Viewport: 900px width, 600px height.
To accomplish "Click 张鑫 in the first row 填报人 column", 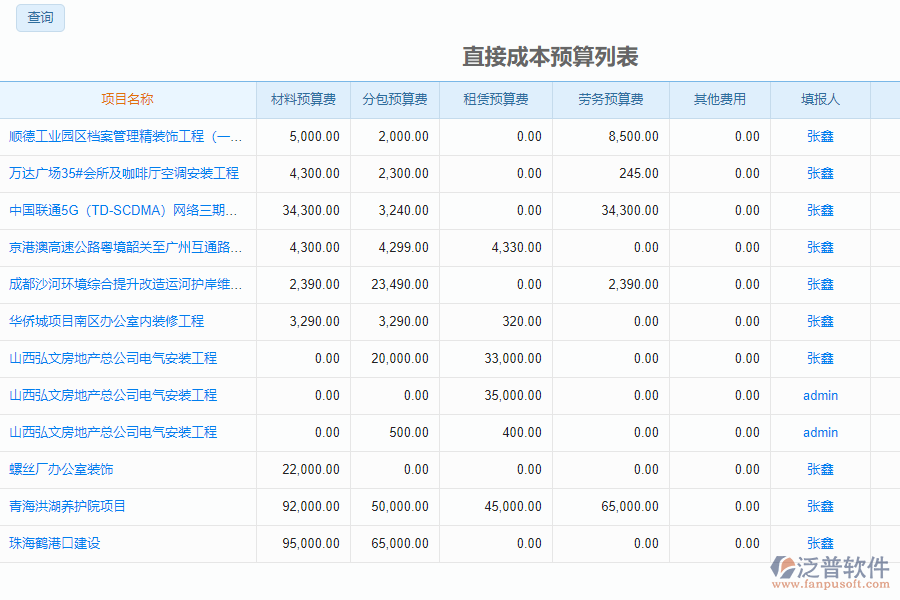I will pos(819,136).
